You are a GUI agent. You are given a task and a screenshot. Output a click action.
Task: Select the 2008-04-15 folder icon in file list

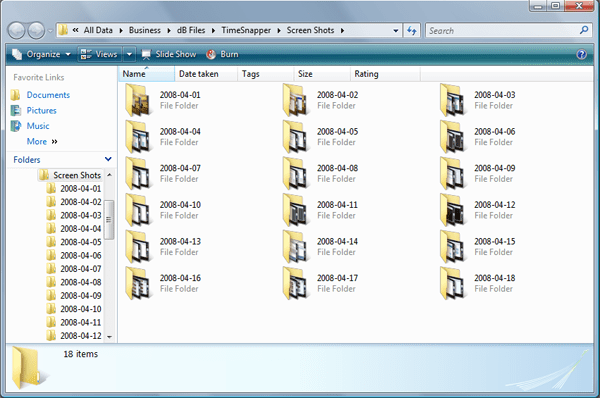click(452, 246)
